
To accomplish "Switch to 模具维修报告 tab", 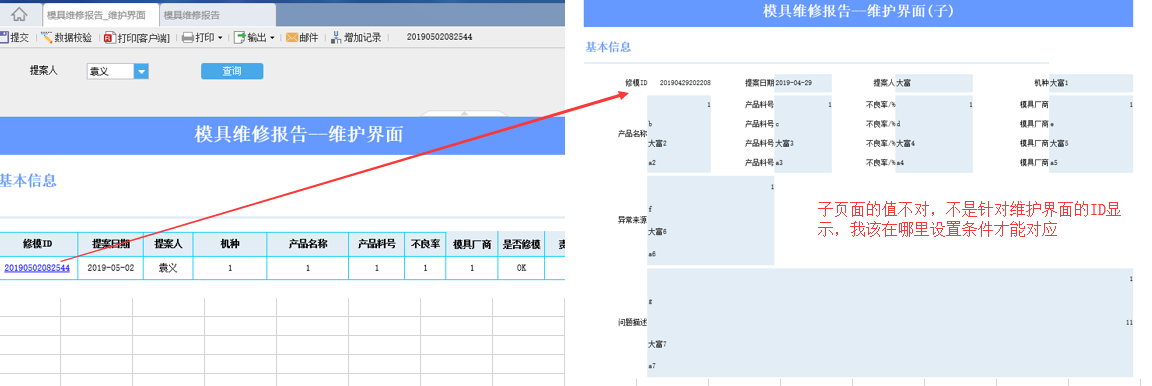I will (217, 15).
